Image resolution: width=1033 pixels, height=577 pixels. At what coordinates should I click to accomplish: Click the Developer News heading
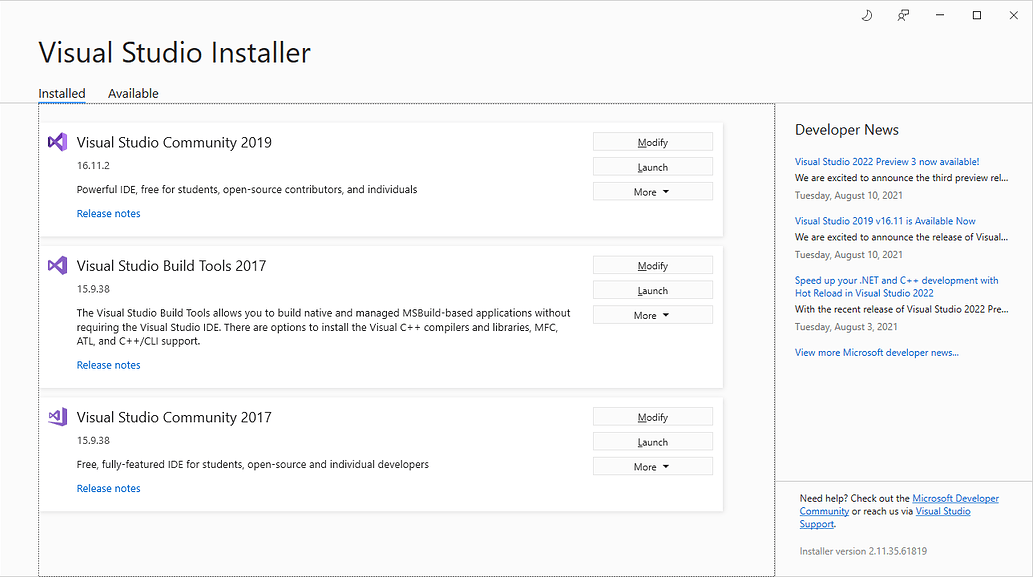pyautogui.click(x=847, y=130)
